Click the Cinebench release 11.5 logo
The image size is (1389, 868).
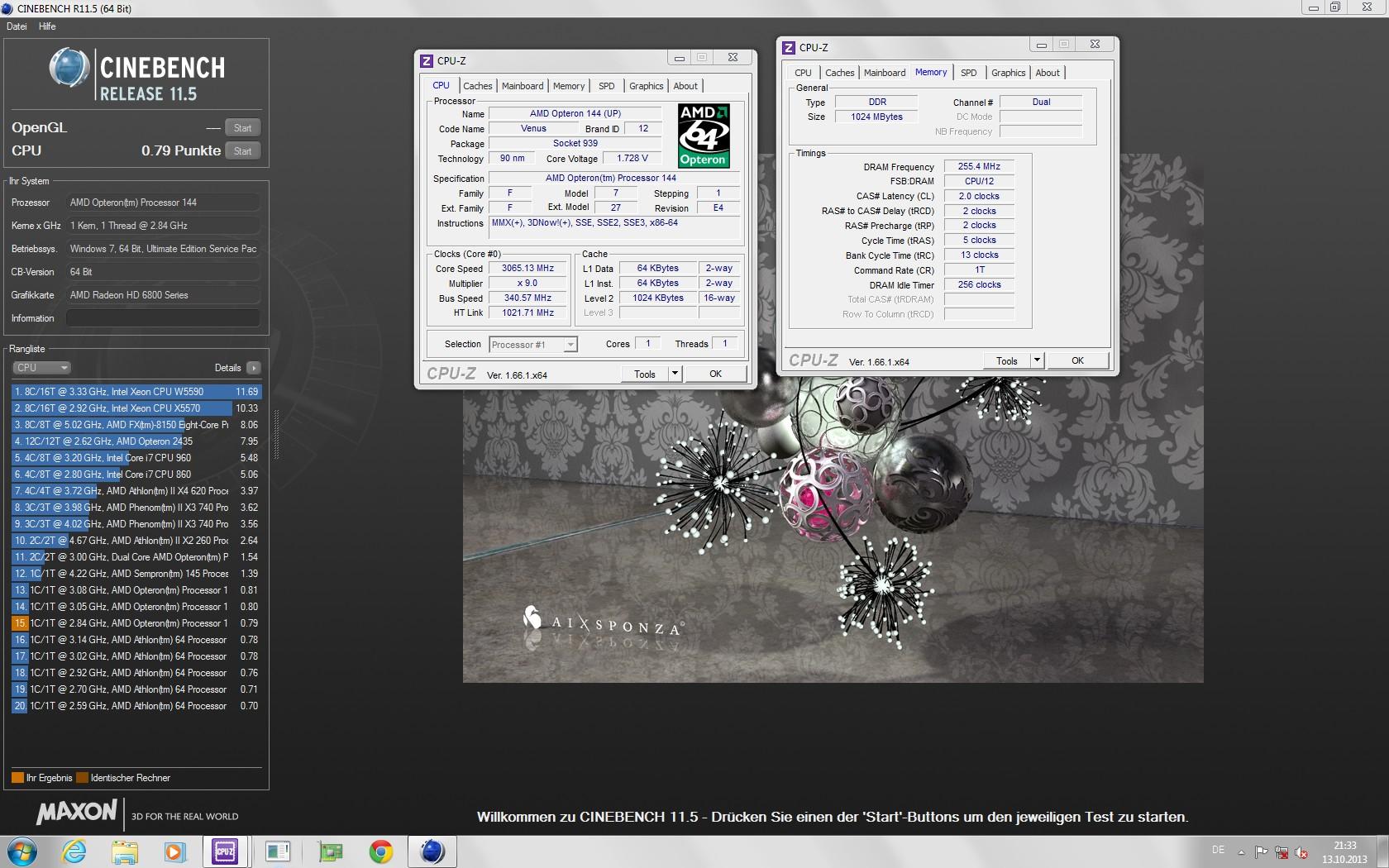[137, 76]
